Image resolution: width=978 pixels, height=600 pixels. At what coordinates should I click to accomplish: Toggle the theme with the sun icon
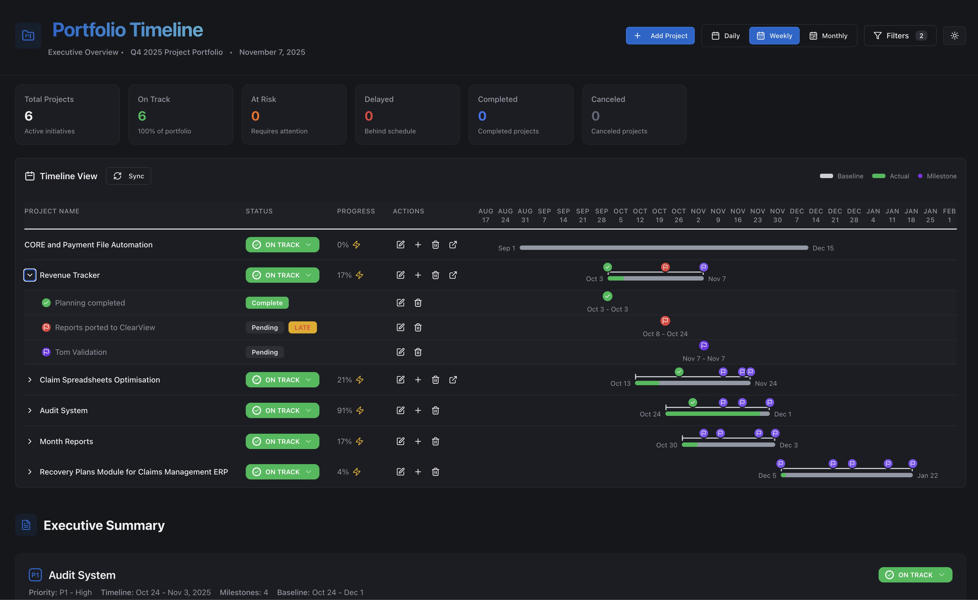tap(954, 36)
